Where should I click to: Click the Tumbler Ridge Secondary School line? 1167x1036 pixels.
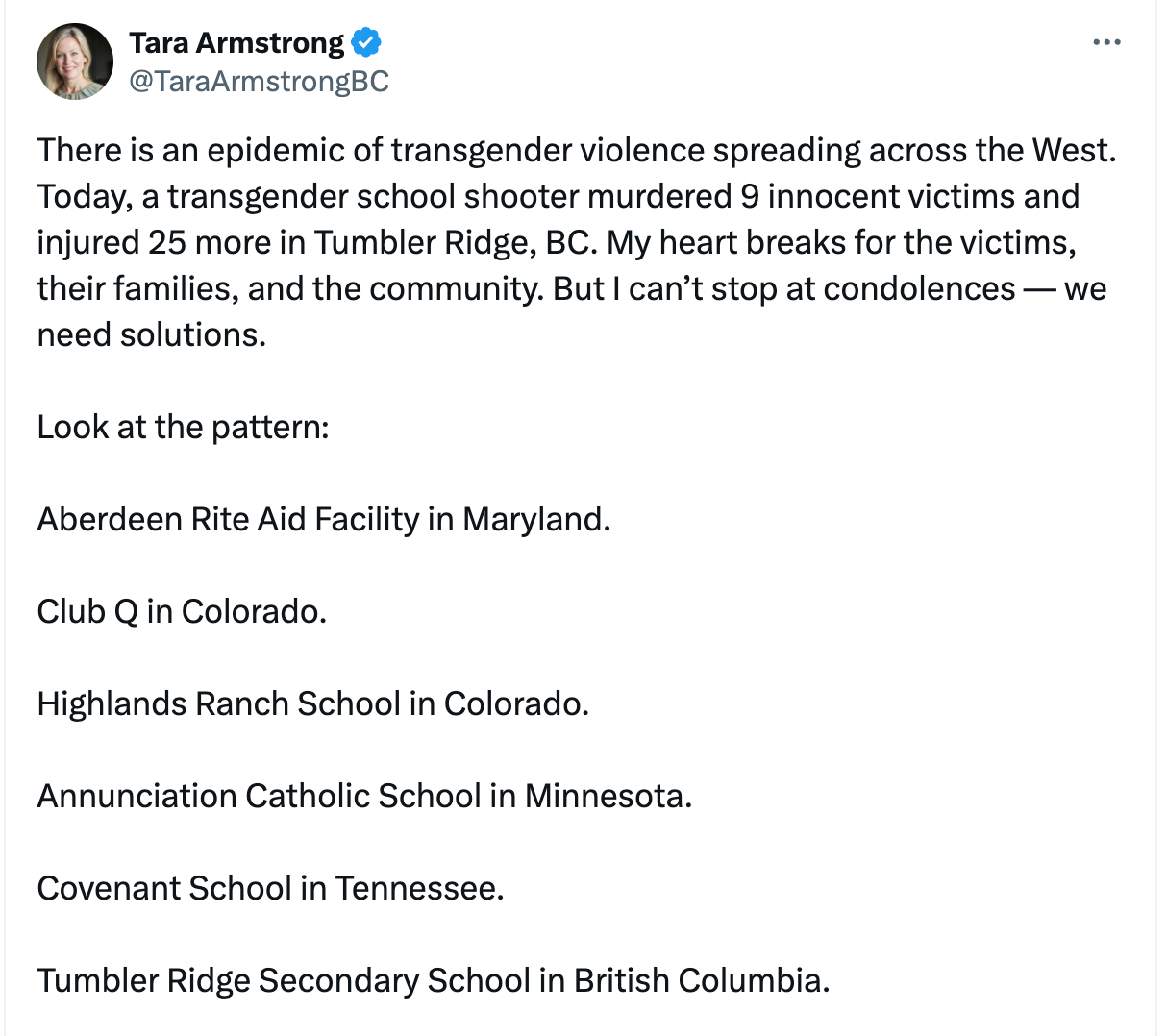(433, 980)
